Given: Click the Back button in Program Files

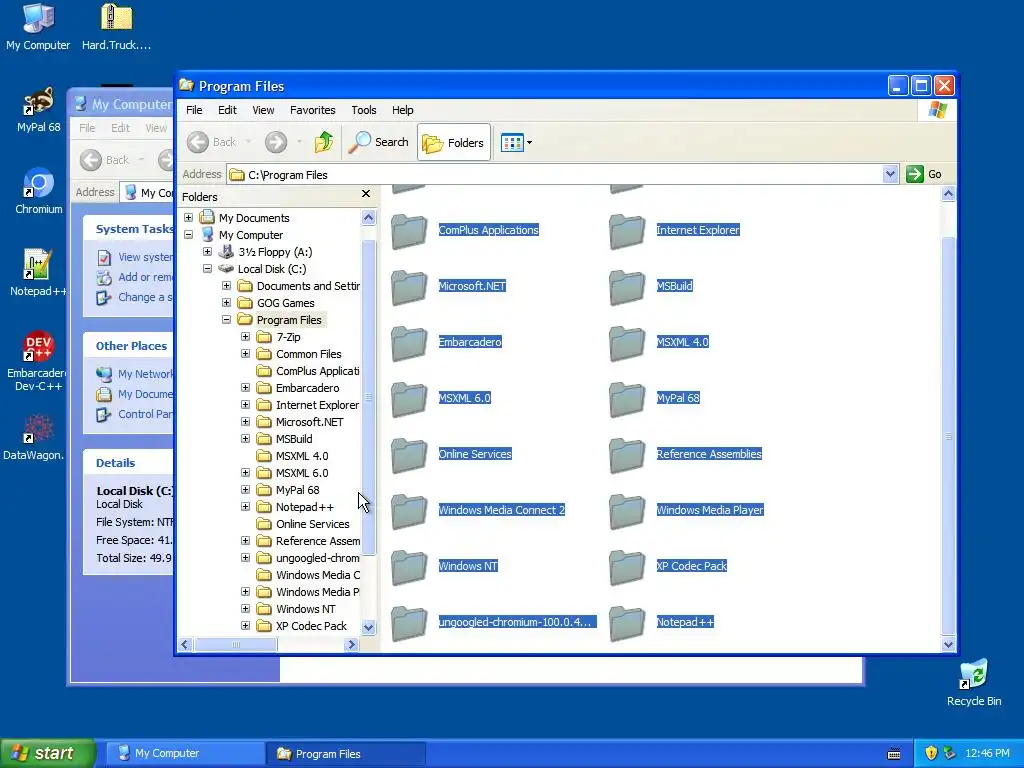Looking at the screenshot, I should [x=212, y=142].
